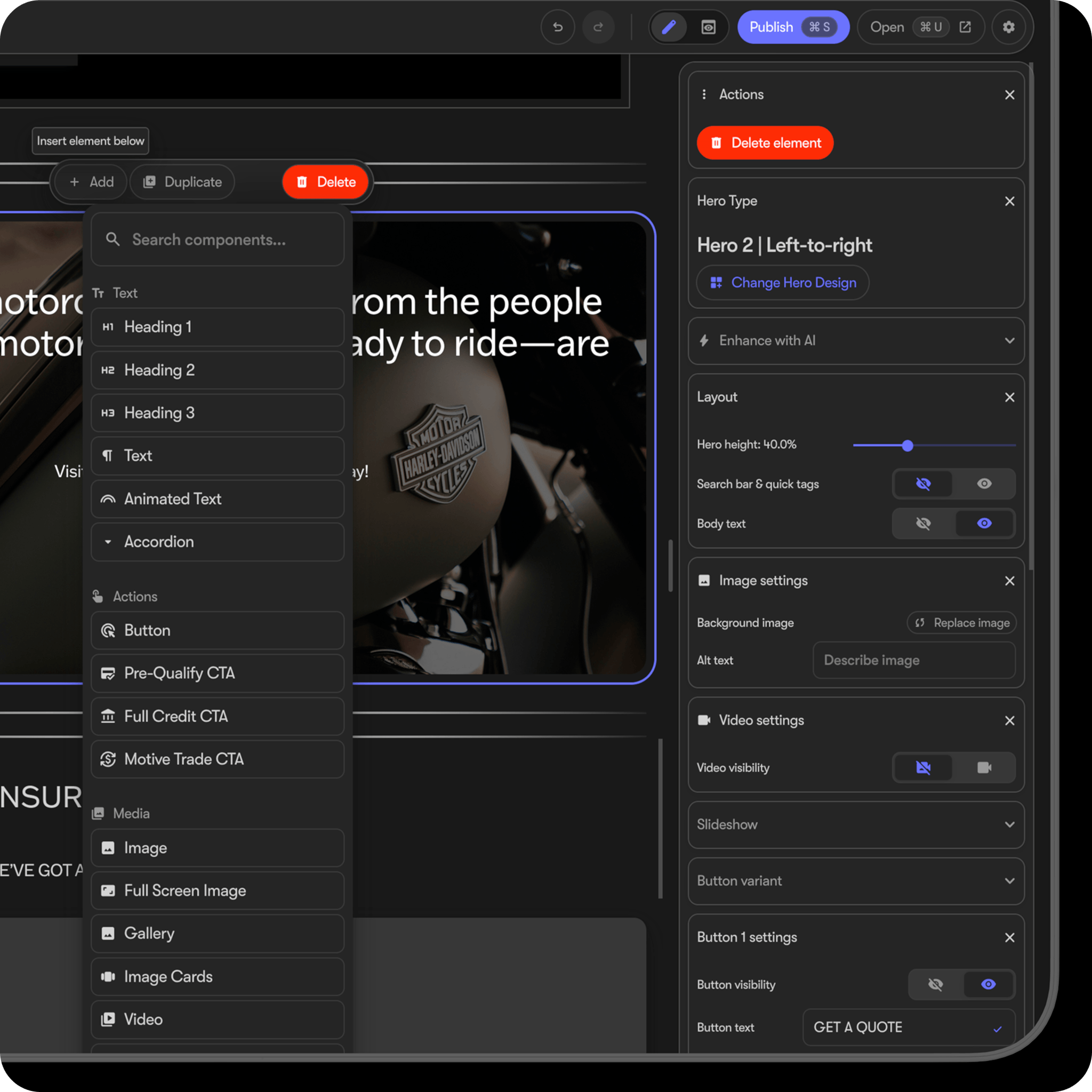The height and width of the screenshot is (1092, 1092).
Task: Click the search magnifier icon
Action: 113,239
